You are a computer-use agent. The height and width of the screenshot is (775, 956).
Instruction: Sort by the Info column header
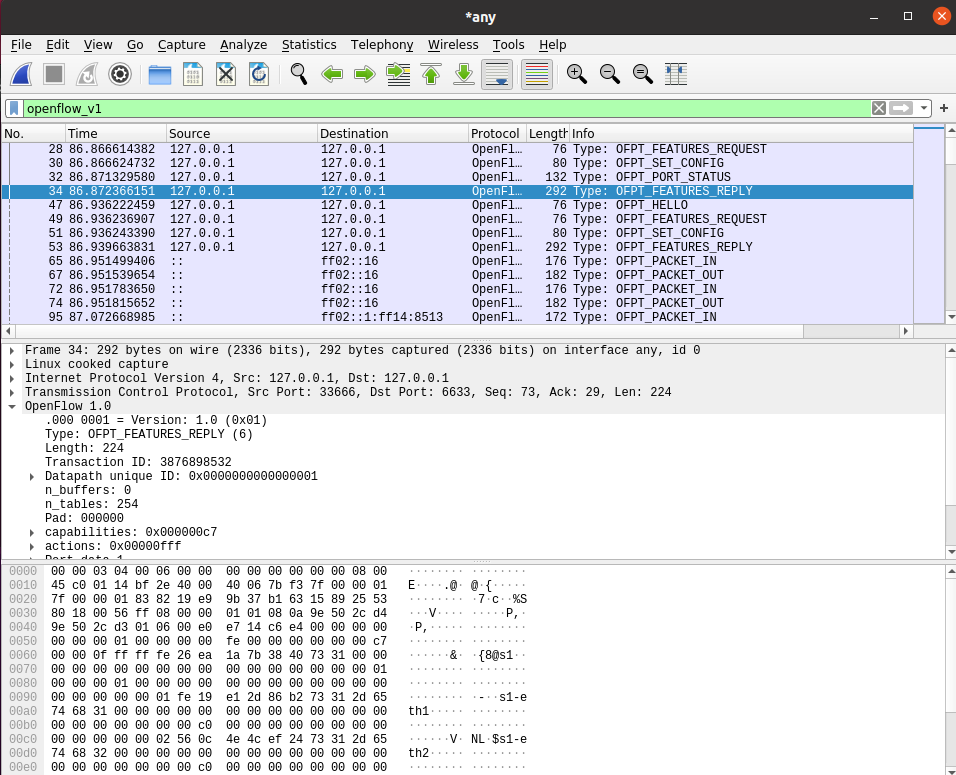(x=741, y=134)
